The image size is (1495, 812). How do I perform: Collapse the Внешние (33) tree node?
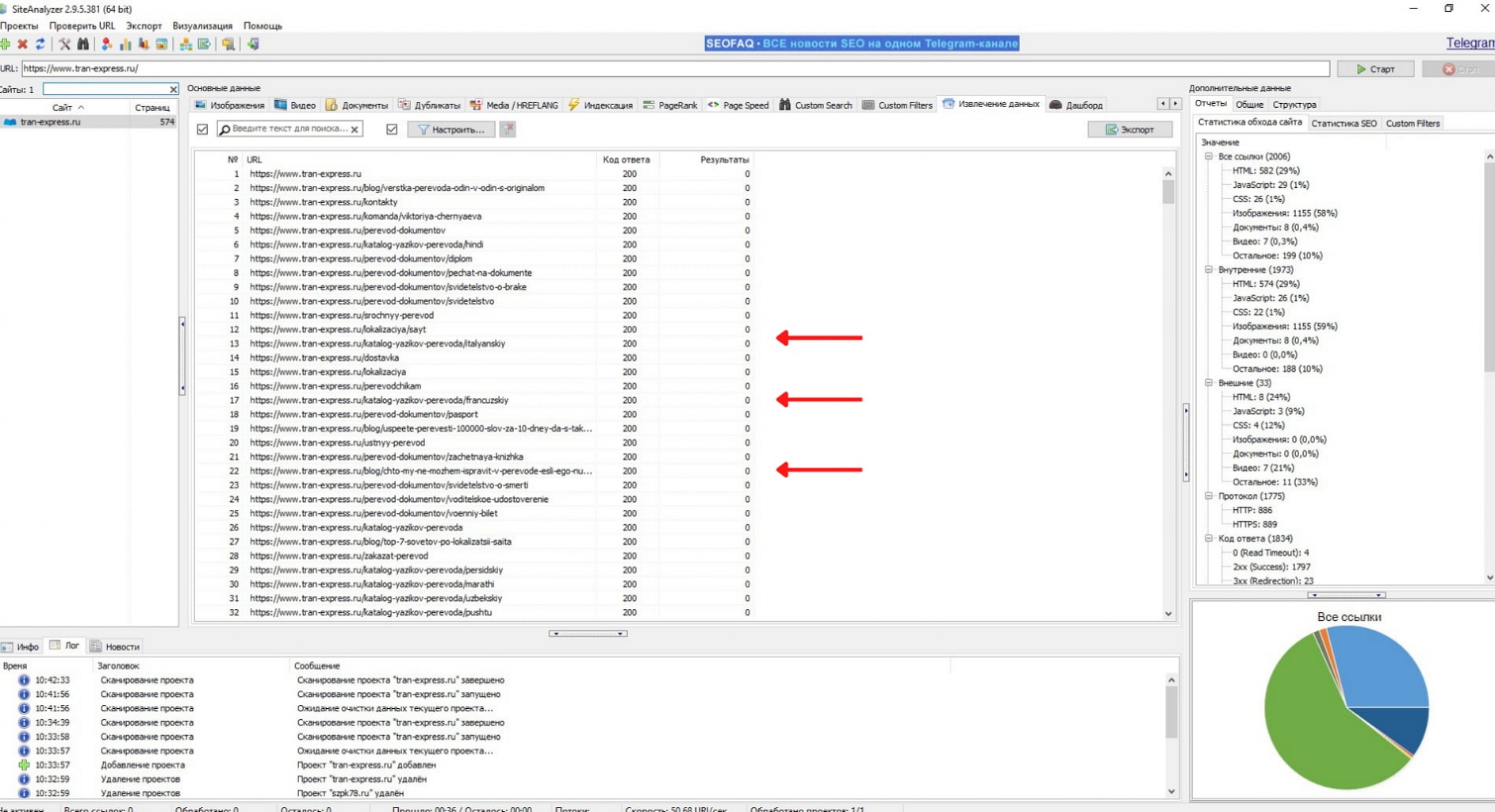1209,383
